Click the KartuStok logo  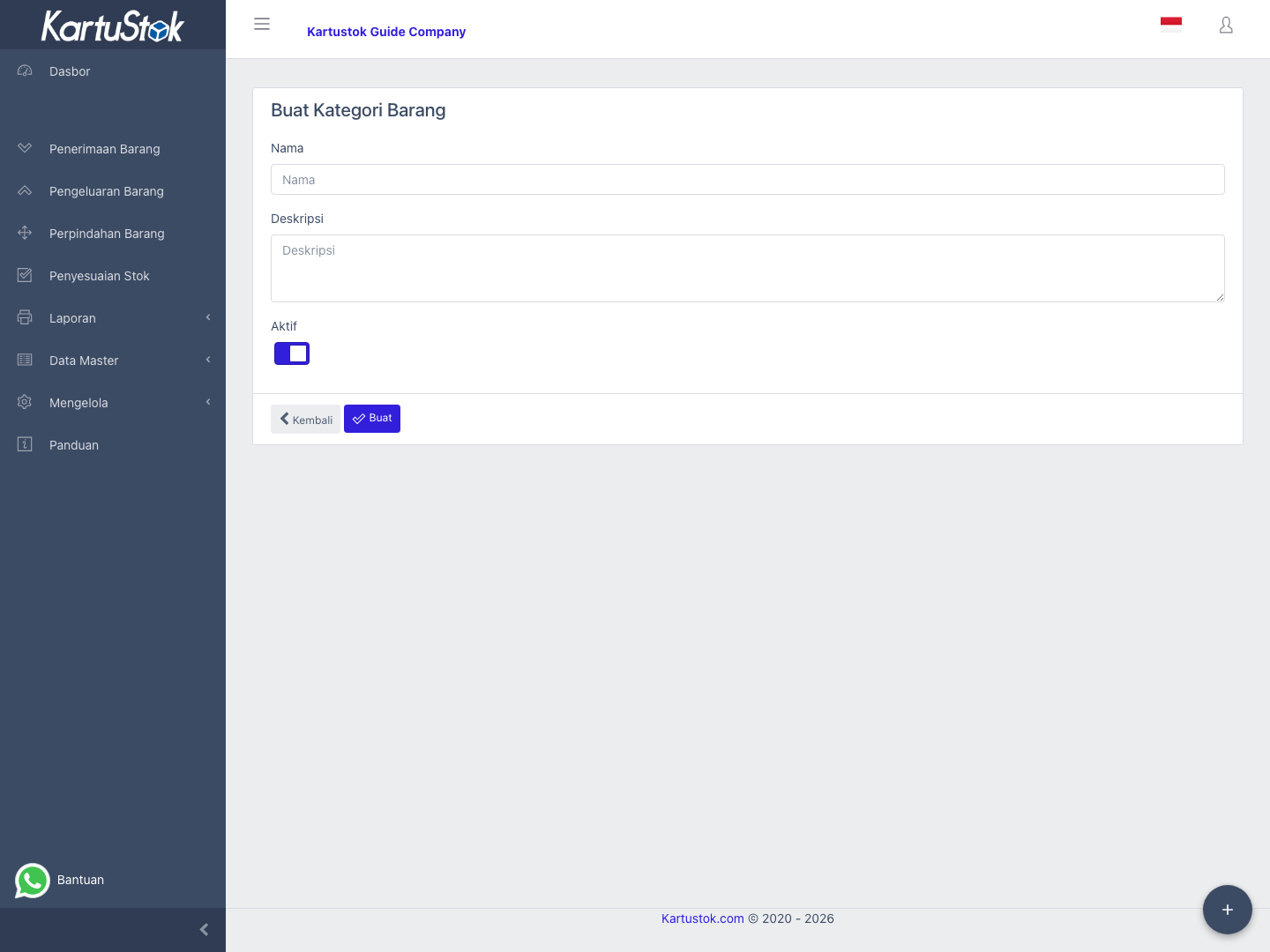pyautogui.click(x=113, y=26)
